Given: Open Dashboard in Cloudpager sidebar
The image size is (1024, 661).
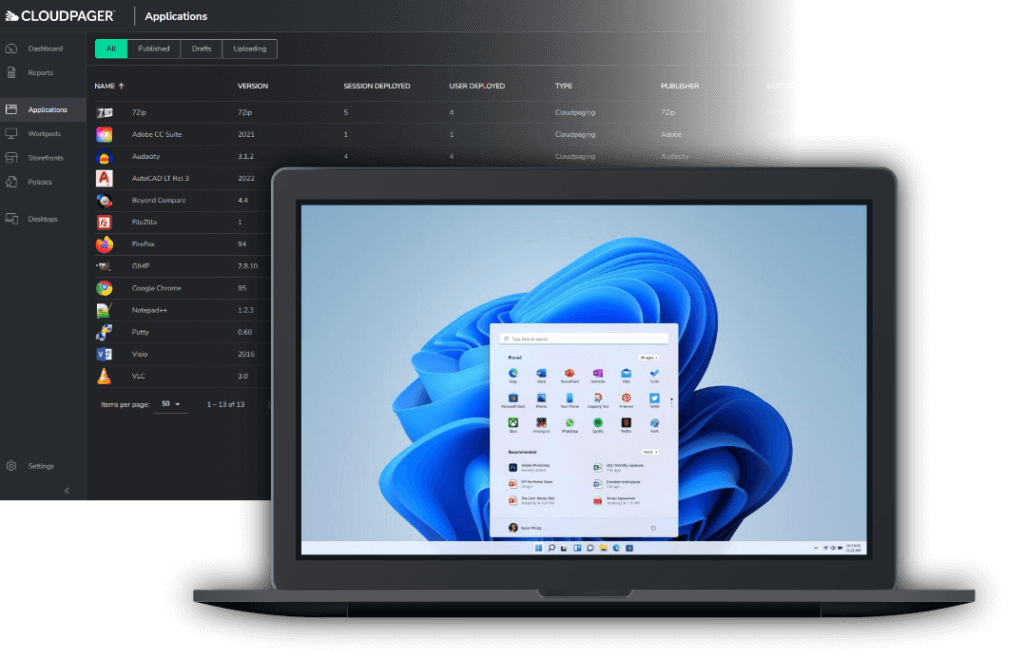Looking at the screenshot, I should 34,49.
